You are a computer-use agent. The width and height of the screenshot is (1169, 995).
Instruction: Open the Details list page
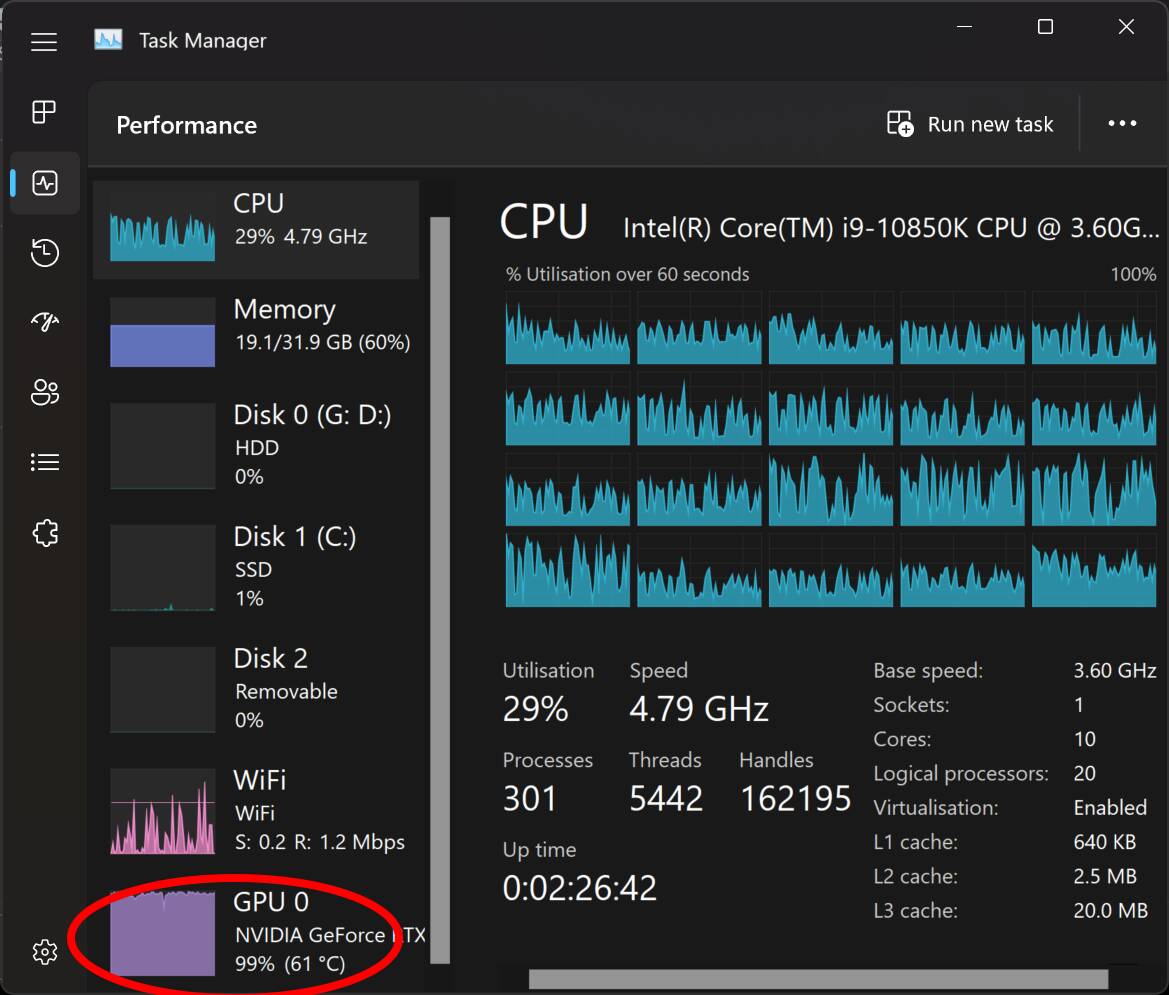(45, 462)
